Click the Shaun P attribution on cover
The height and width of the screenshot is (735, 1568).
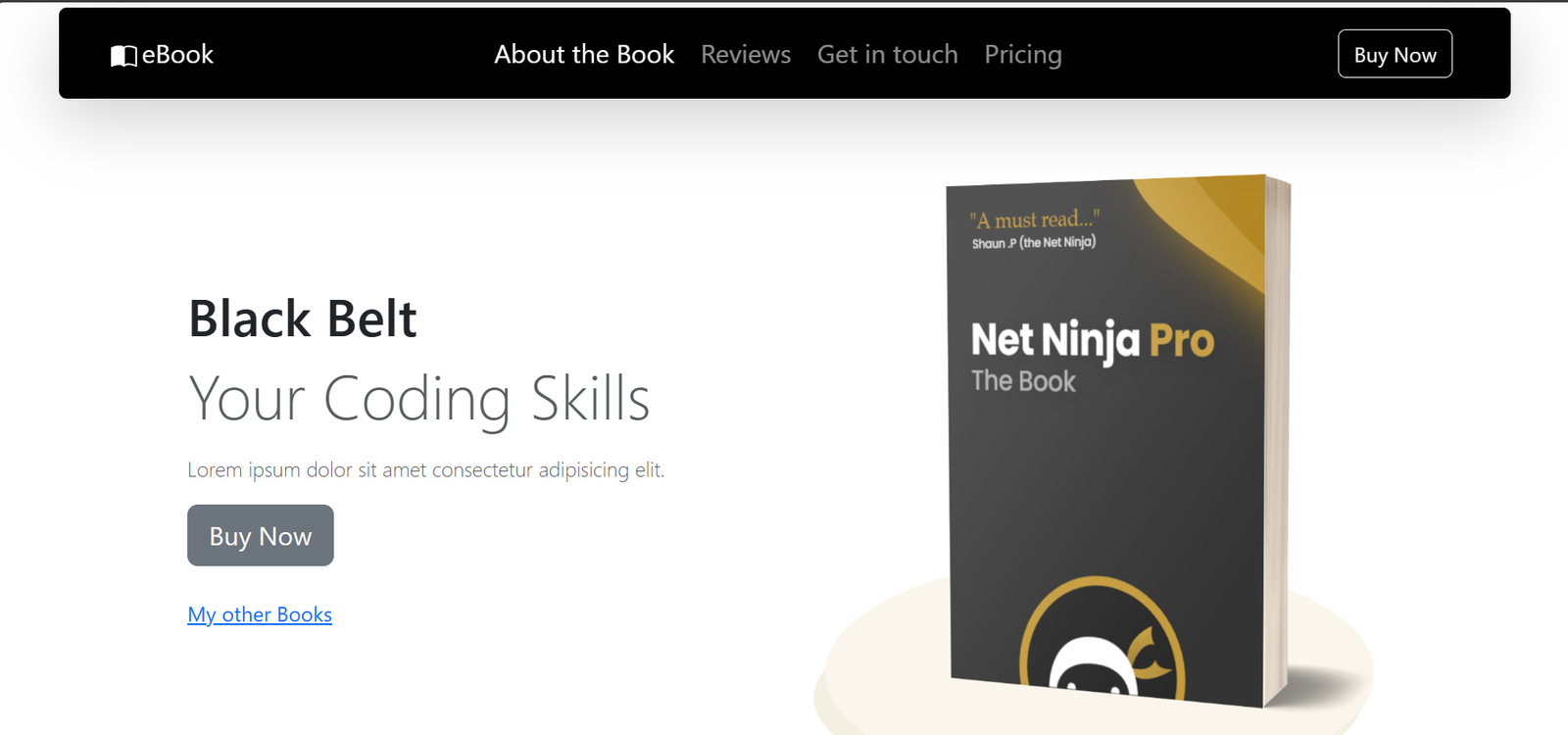(x=1033, y=242)
